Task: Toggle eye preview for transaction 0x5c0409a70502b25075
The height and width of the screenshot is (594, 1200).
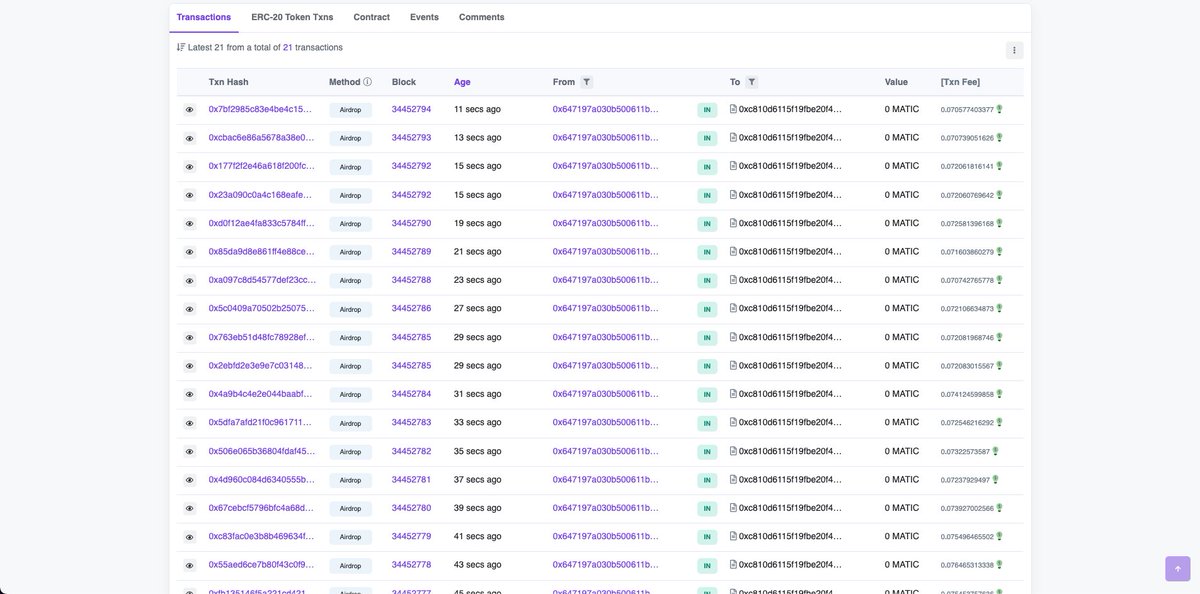Action: coord(189,309)
